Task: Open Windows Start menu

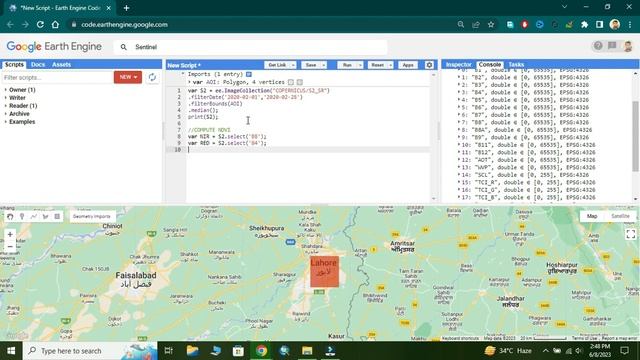Action: (x=11, y=351)
